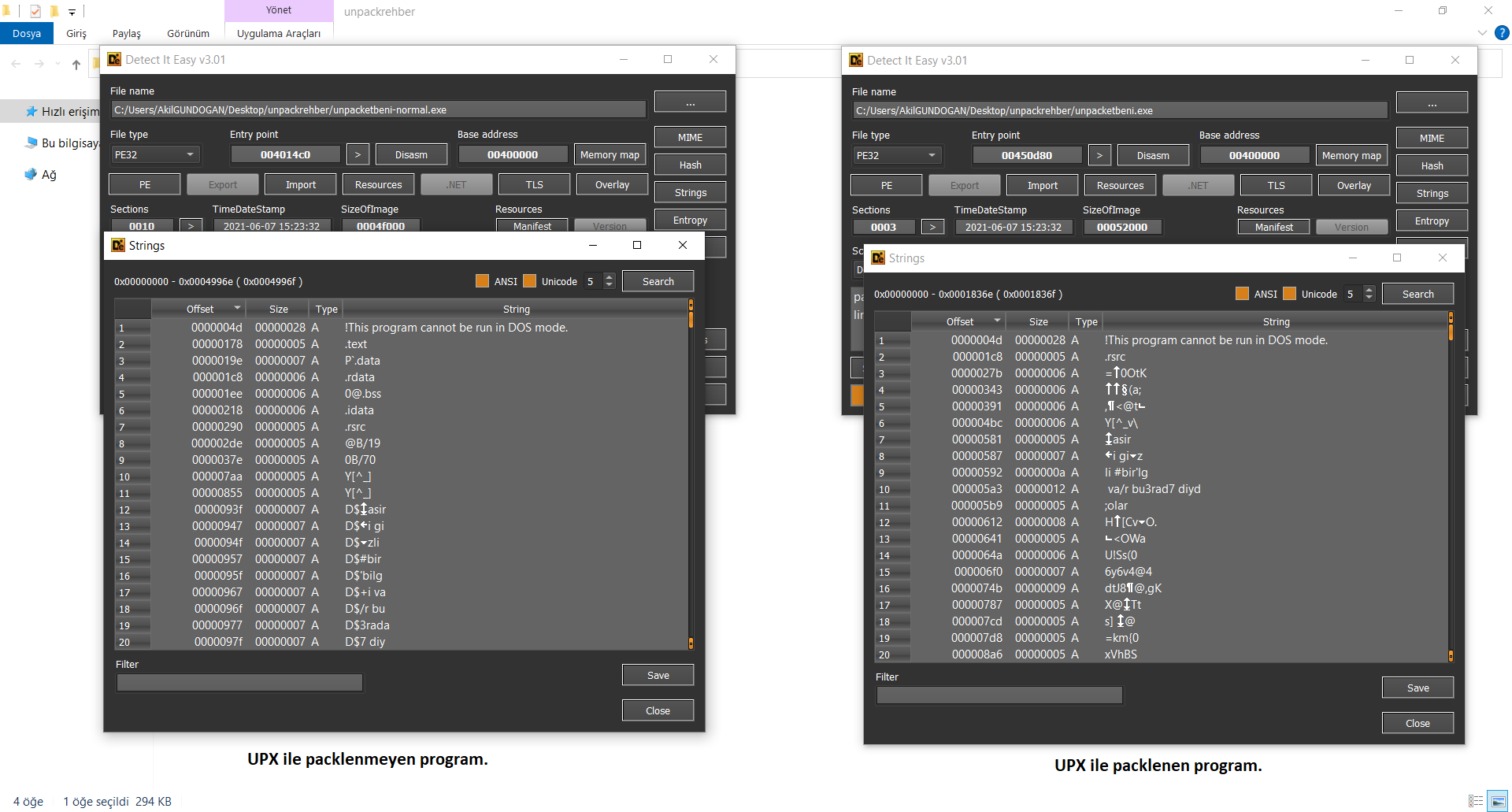
Task: Go up one folder level in Explorer
Action: click(x=76, y=64)
